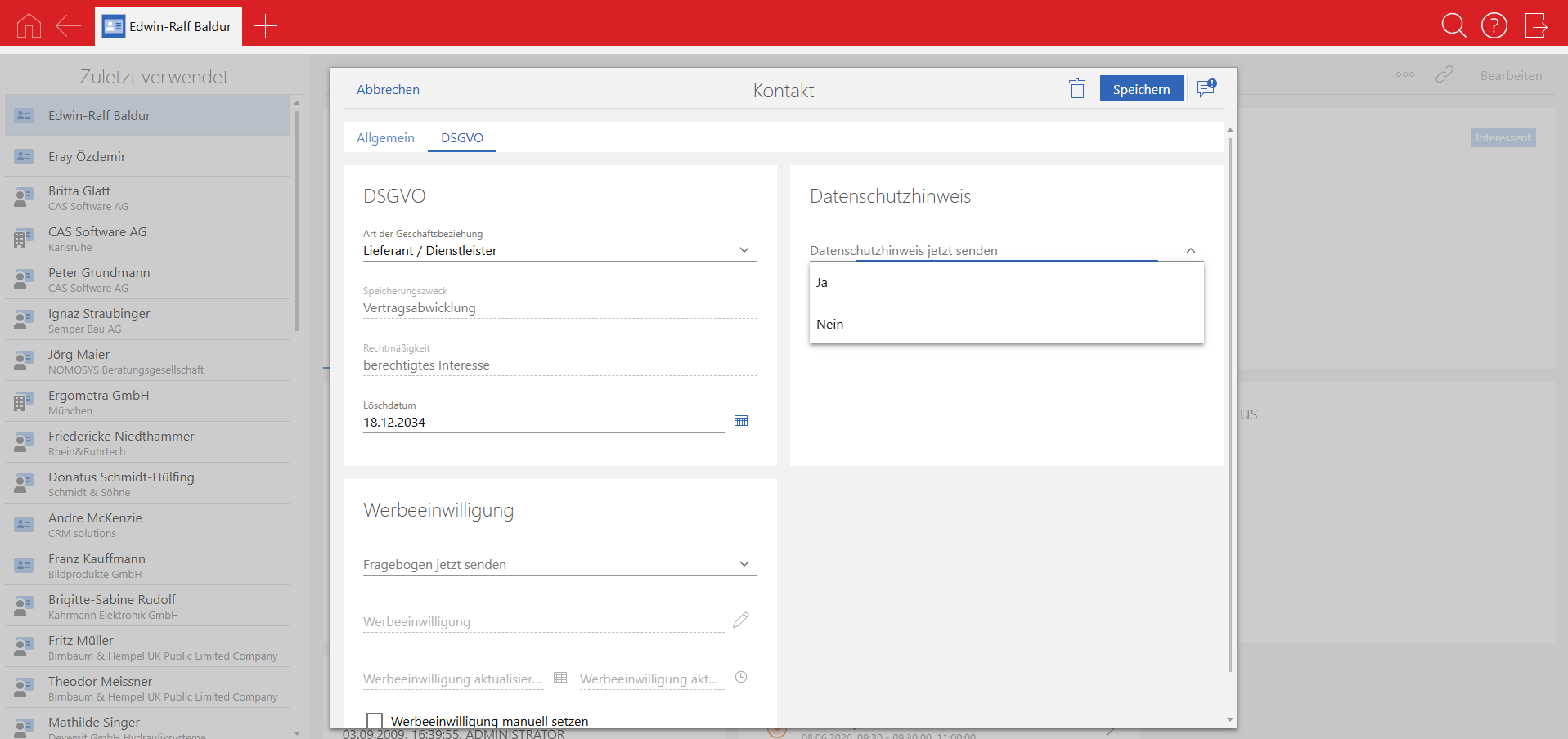Select Ja in the dropdown list
The width and height of the screenshot is (1568, 739).
(1006, 282)
